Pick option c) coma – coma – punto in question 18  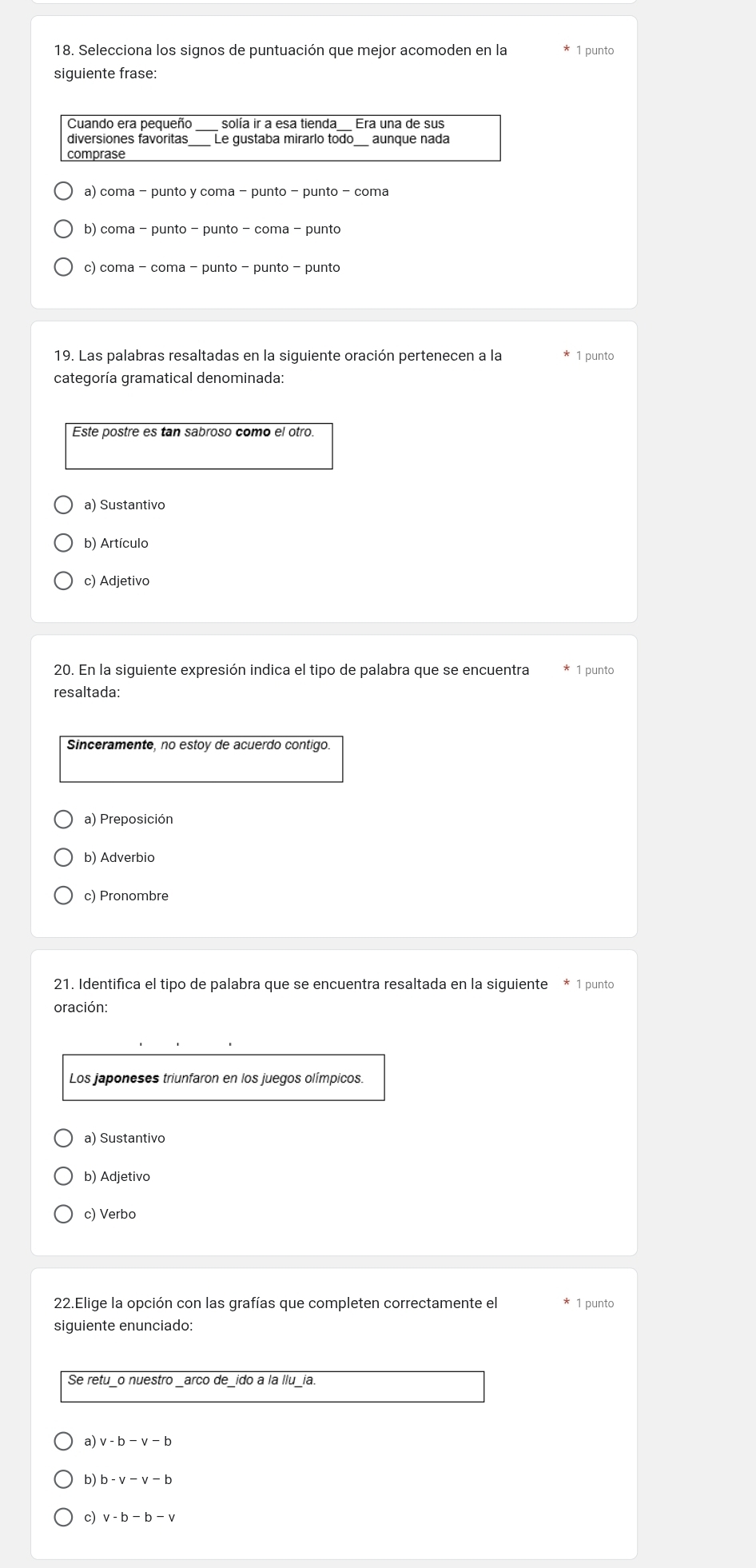[x=63, y=267]
